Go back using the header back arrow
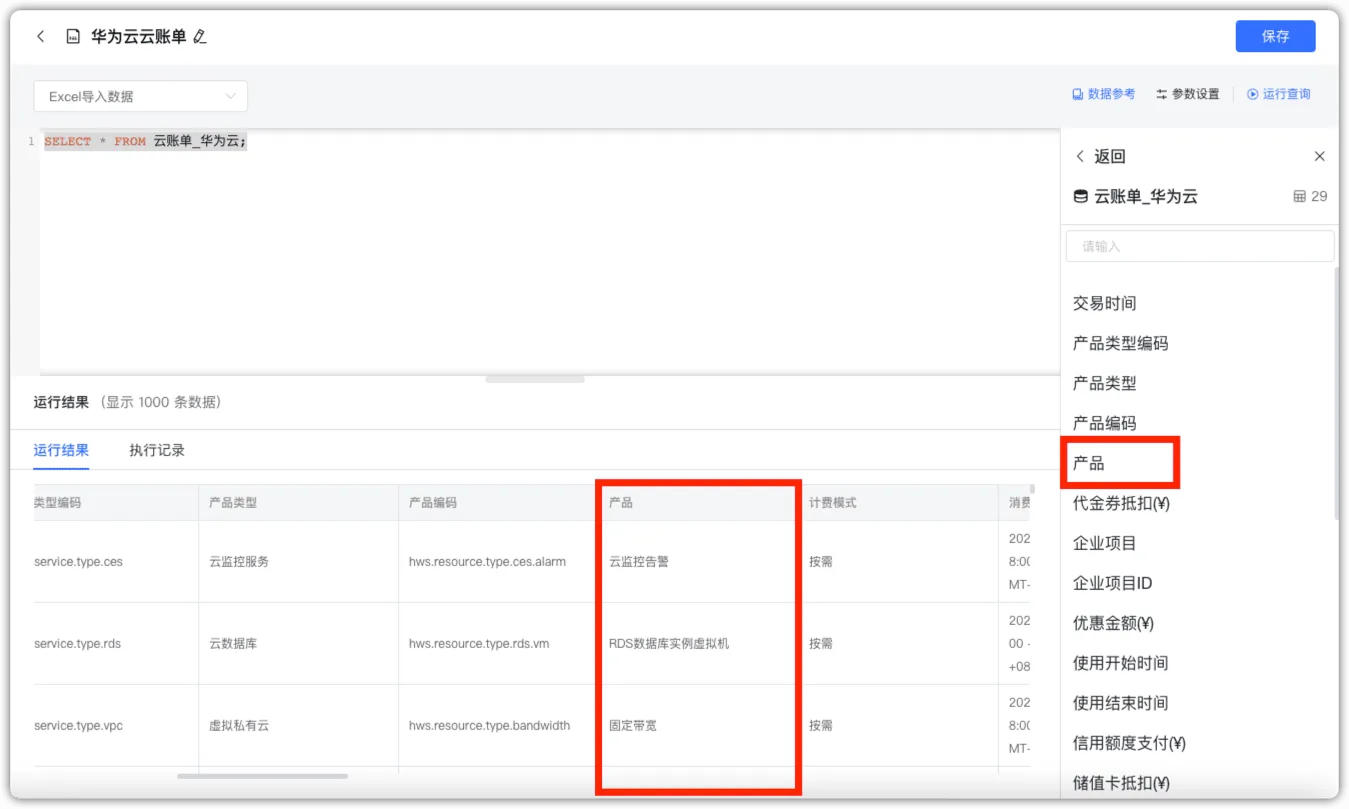 click(41, 36)
